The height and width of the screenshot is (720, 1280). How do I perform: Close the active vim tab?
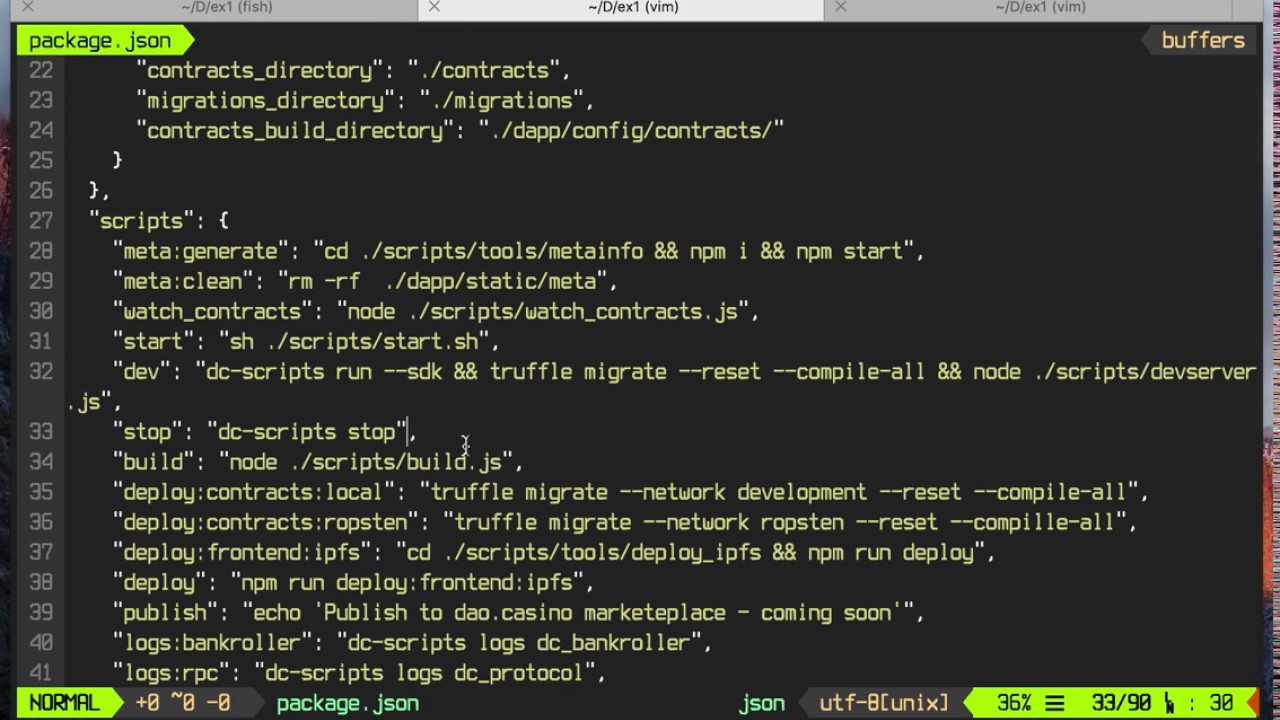click(x=434, y=7)
